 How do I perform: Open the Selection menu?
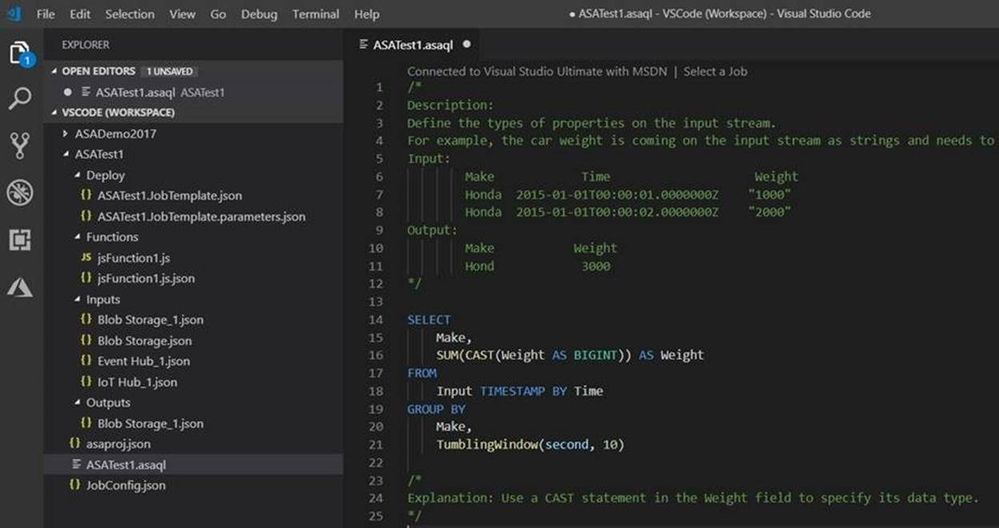(129, 14)
